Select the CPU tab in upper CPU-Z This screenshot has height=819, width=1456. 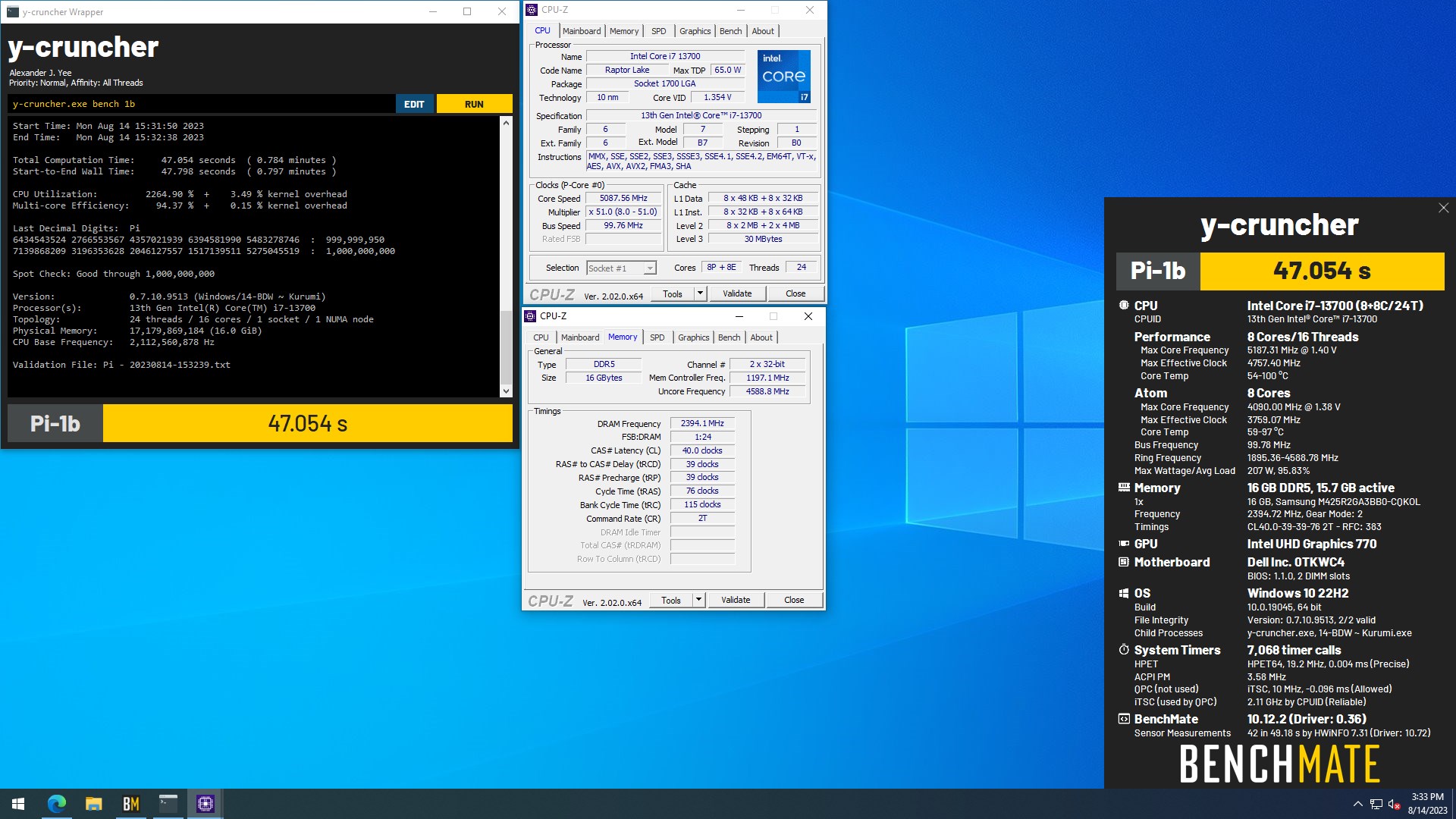pyautogui.click(x=542, y=30)
